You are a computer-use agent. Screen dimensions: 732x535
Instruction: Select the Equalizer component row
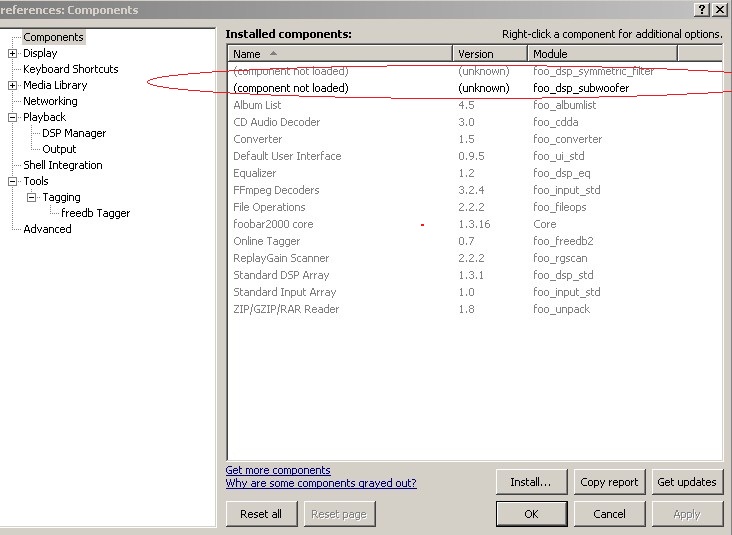click(x=475, y=173)
